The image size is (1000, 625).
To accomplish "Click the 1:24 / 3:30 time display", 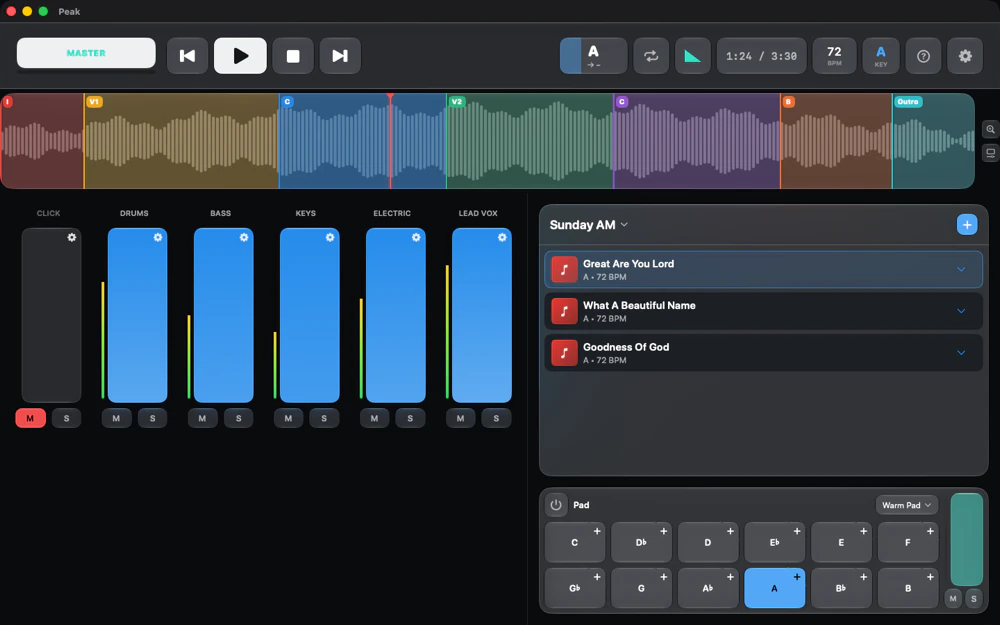I will [761, 56].
